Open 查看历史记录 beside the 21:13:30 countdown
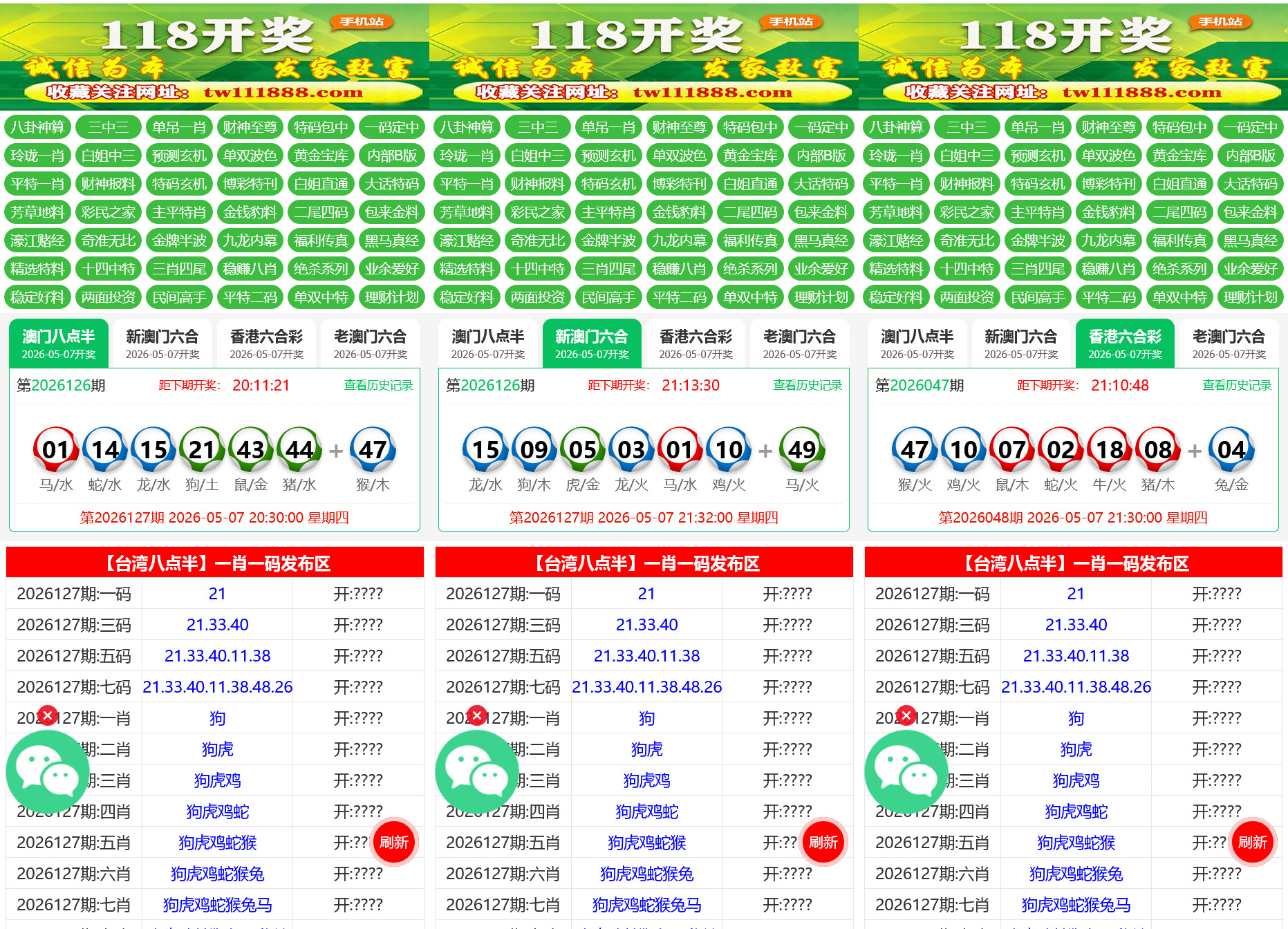The width and height of the screenshot is (1288, 929). click(x=808, y=385)
